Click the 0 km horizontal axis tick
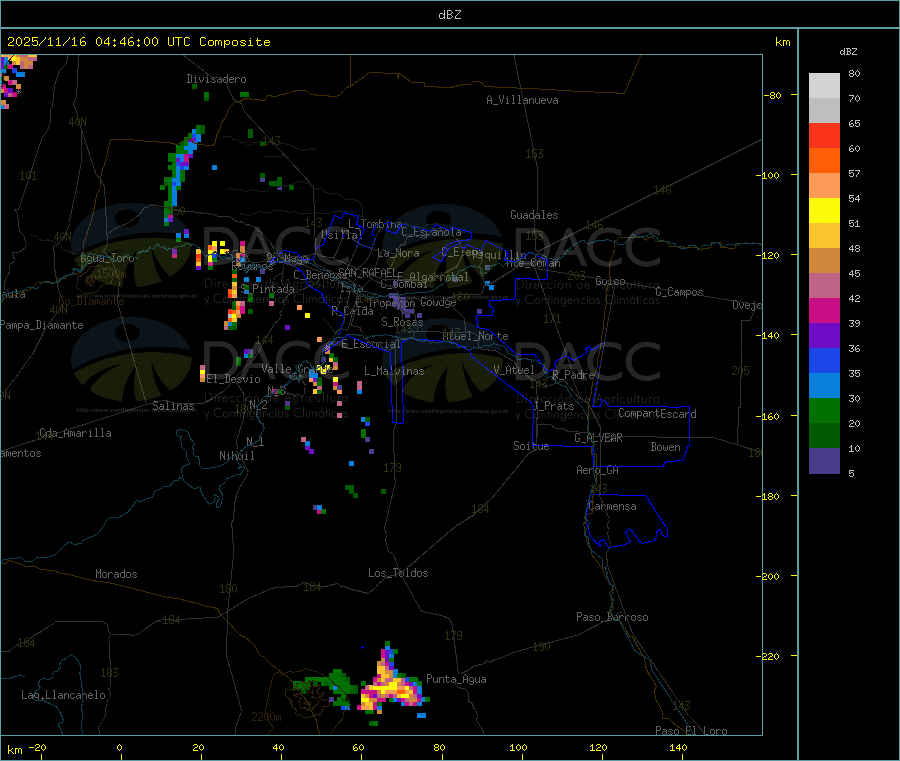 click(x=119, y=747)
